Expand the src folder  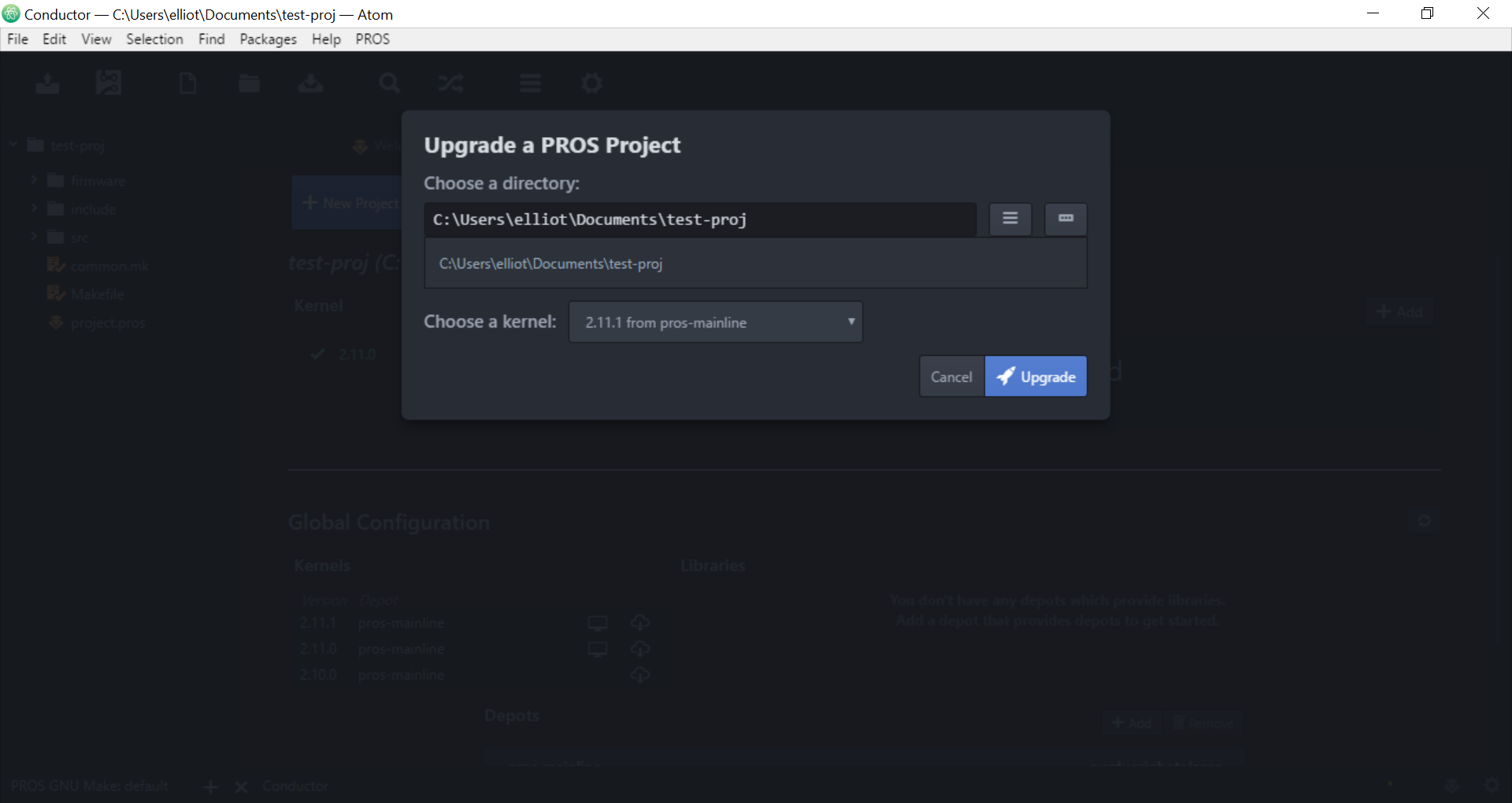(34, 237)
